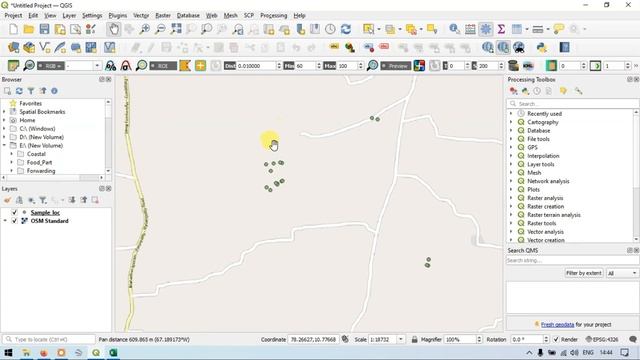Image resolution: width=640 pixels, height=360 pixels.
Task: Open layer styling panel in Layers
Action: [7, 200]
